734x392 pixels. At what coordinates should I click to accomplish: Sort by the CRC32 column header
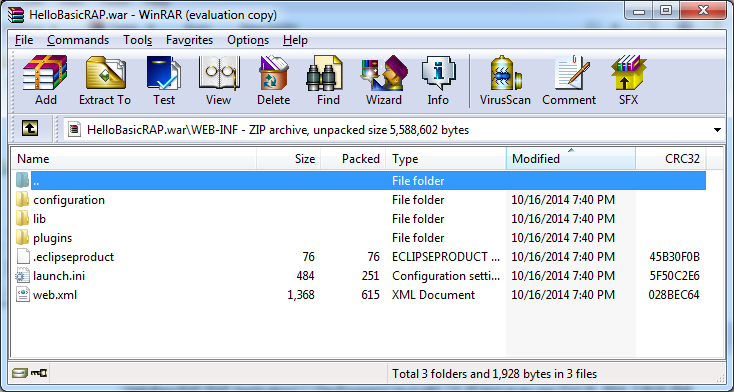[671, 159]
